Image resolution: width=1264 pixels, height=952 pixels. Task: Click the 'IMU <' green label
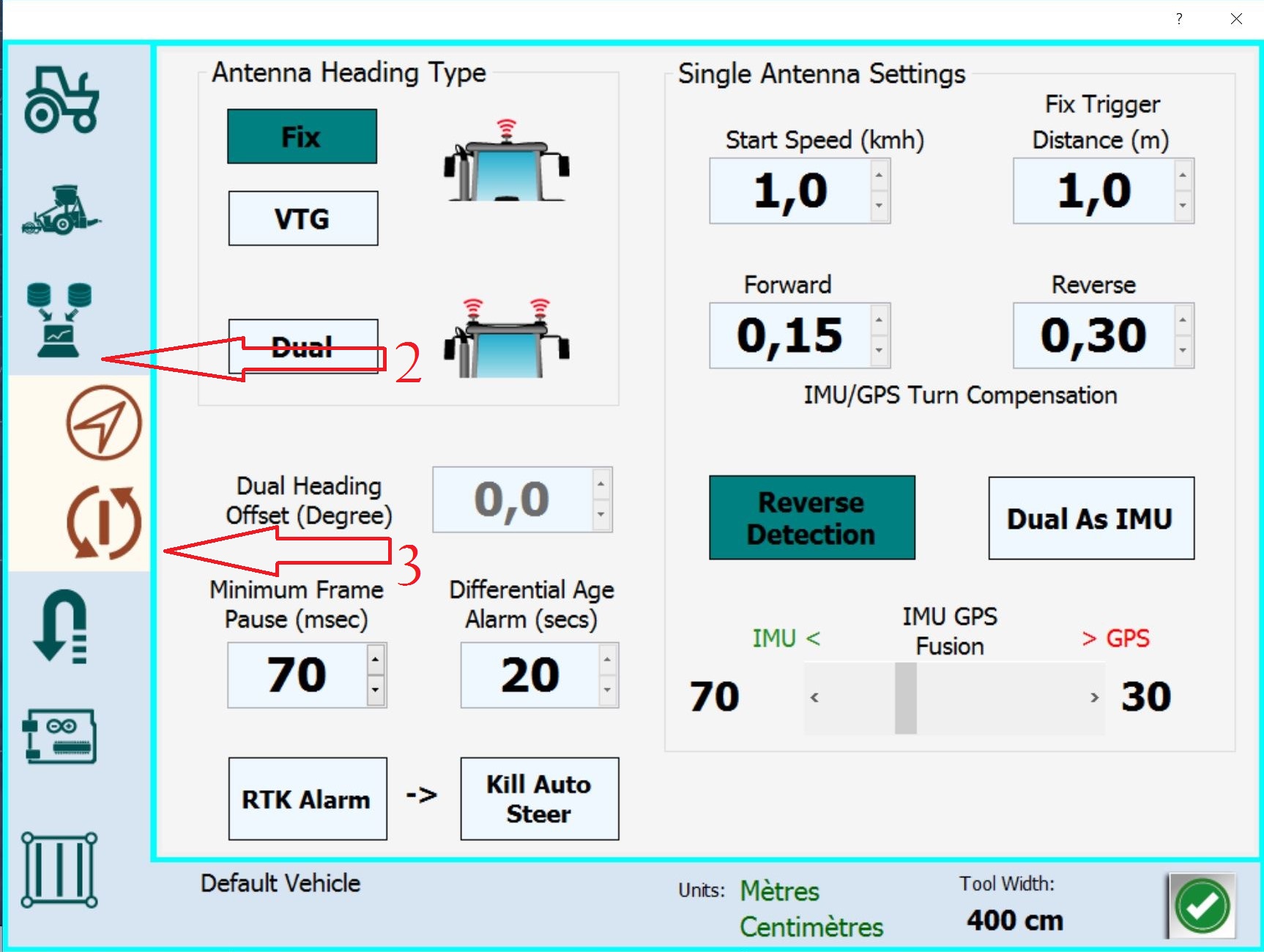(786, 638)
